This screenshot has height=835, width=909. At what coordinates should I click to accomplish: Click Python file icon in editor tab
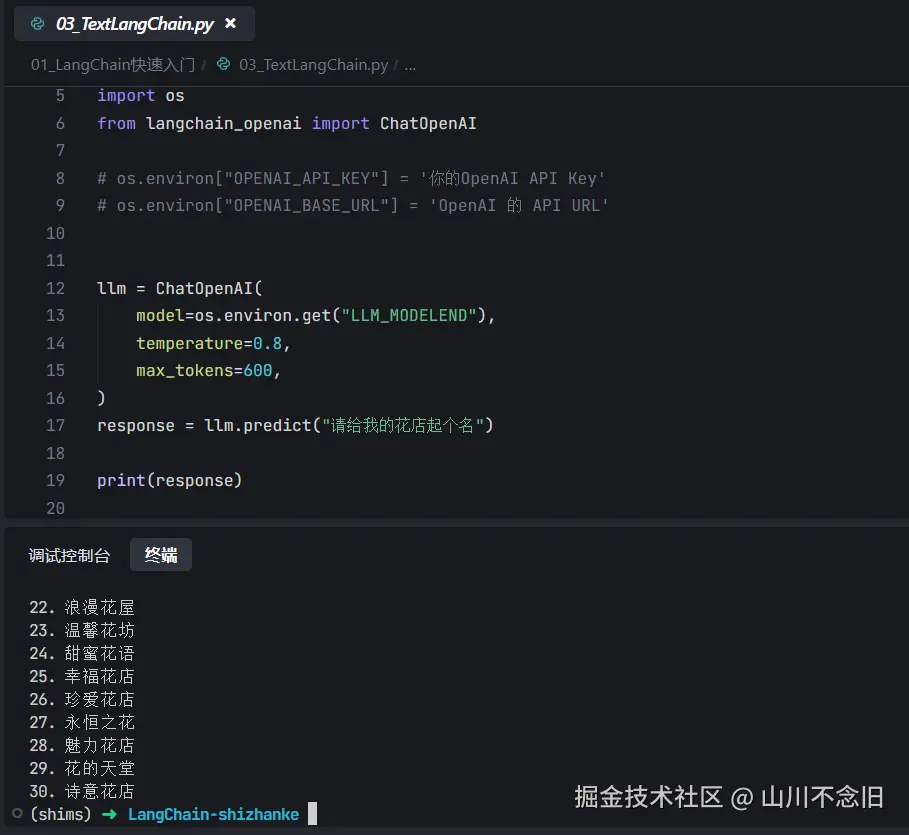(x=38, y=24)
